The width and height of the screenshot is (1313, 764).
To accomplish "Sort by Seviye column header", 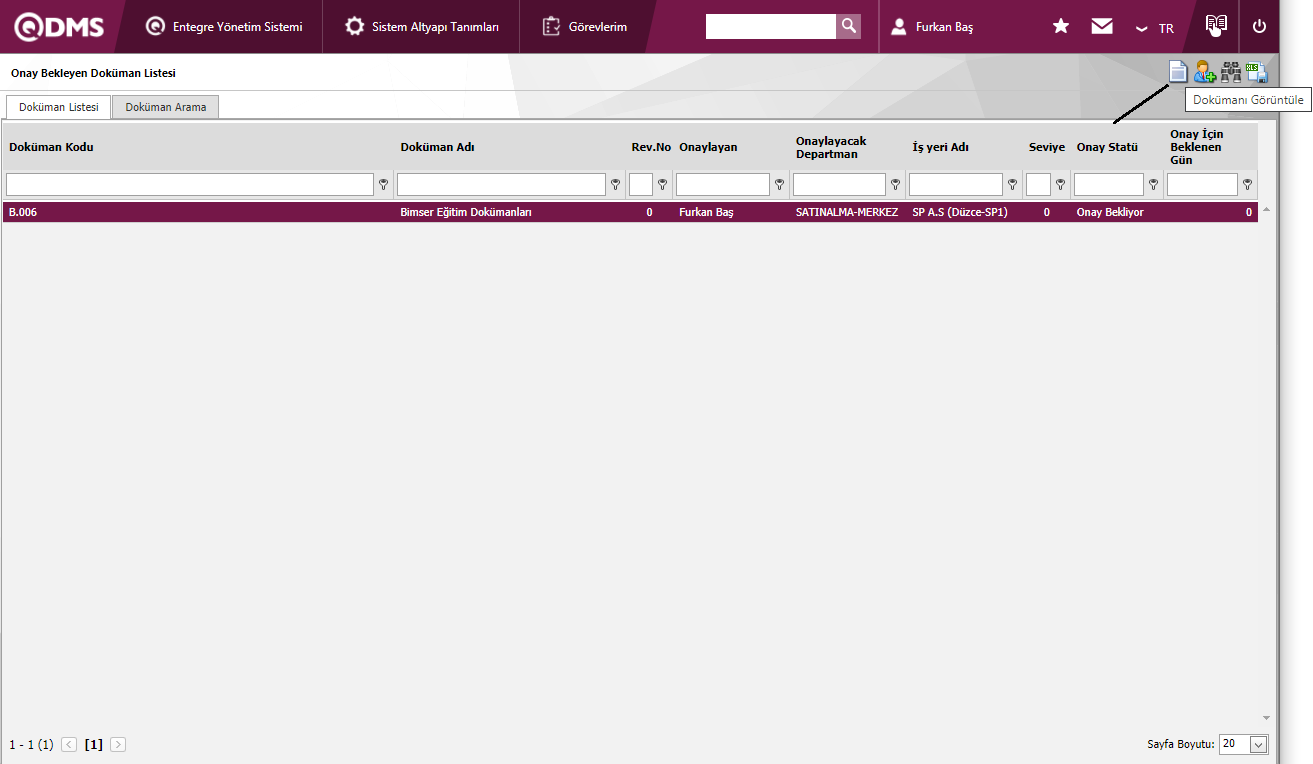I will pyautogui.click(x=1047, y=147).
